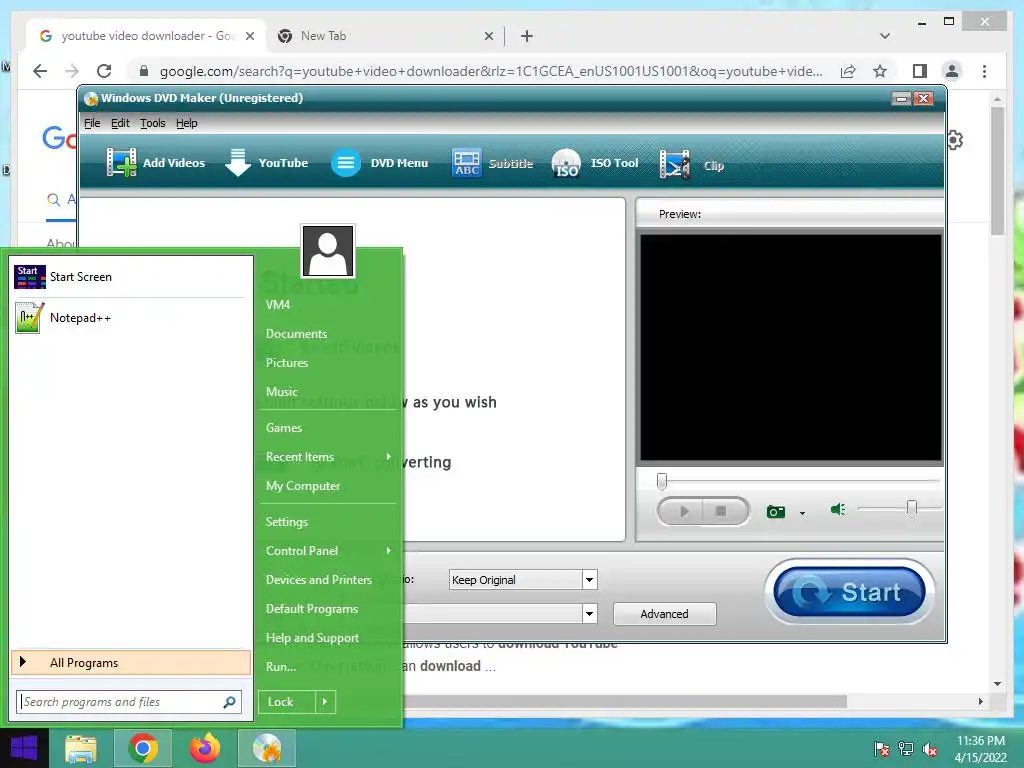Open the lower empty combo box arrow

pyautogui.click(x=589, y=613)
